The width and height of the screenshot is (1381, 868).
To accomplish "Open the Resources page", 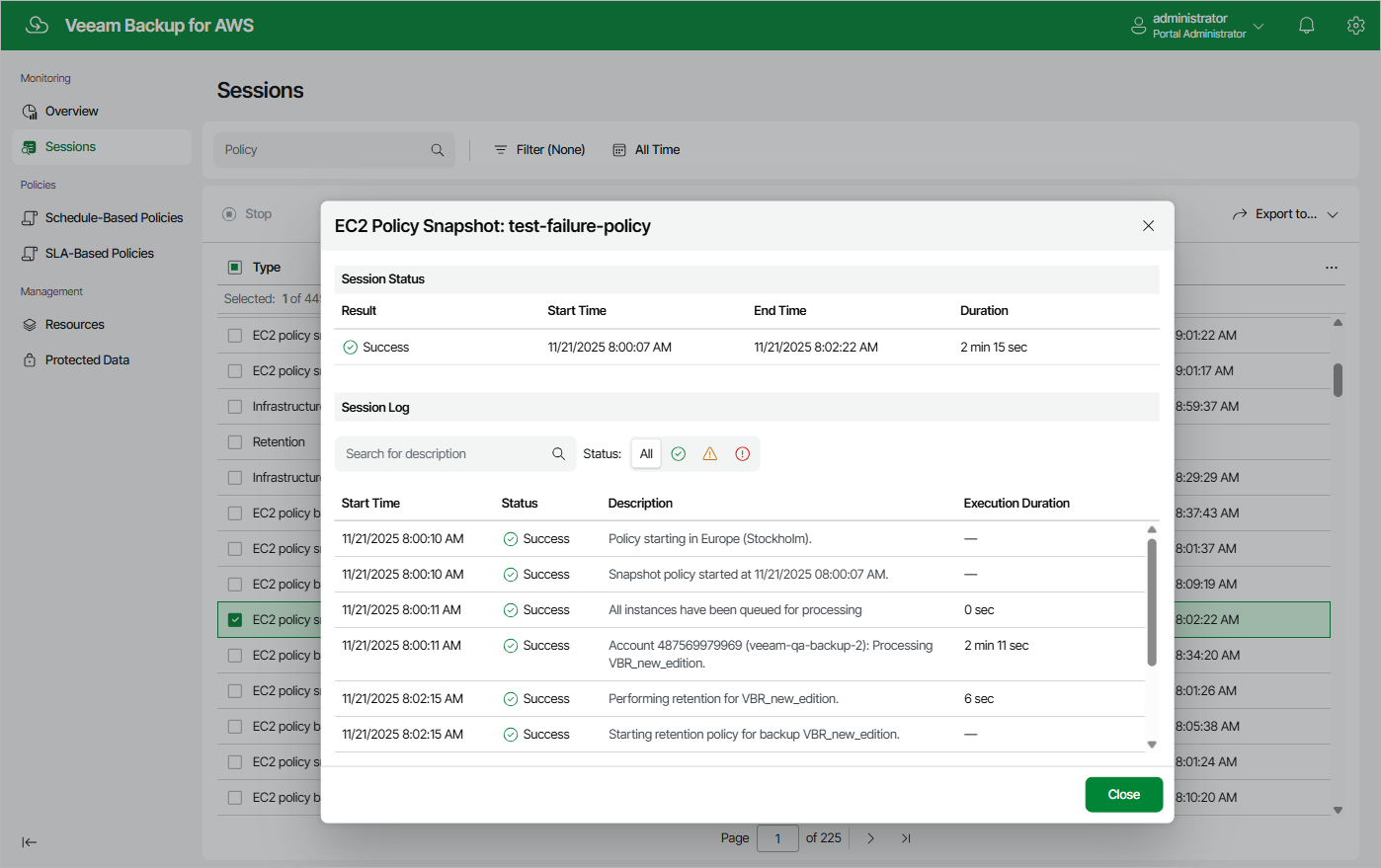I will point(102,325).
